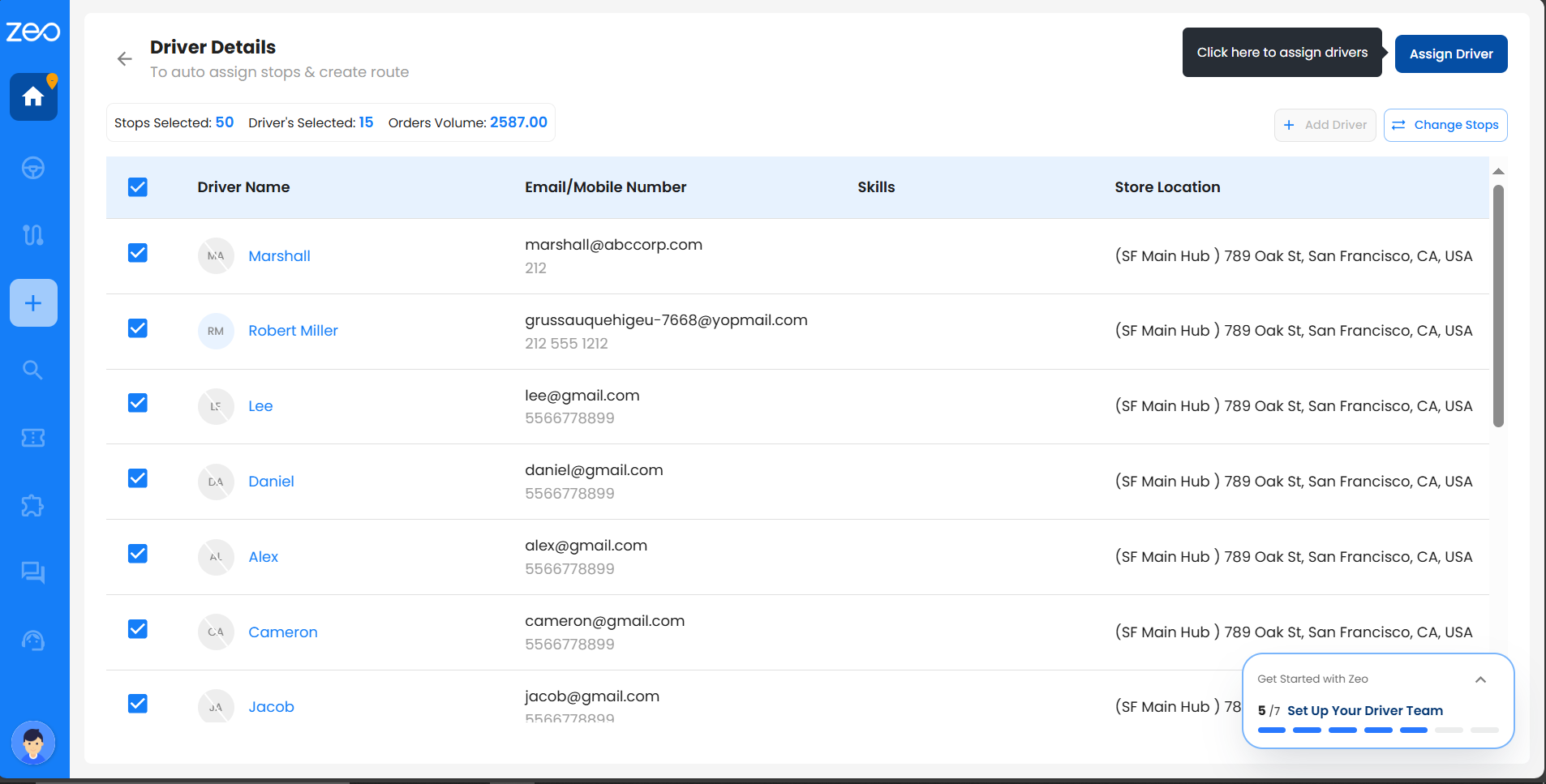This screenshot has height=784, width=1546.
Task: Uncheck the Marshall driver checkbox
Action: tap(138, 253)
